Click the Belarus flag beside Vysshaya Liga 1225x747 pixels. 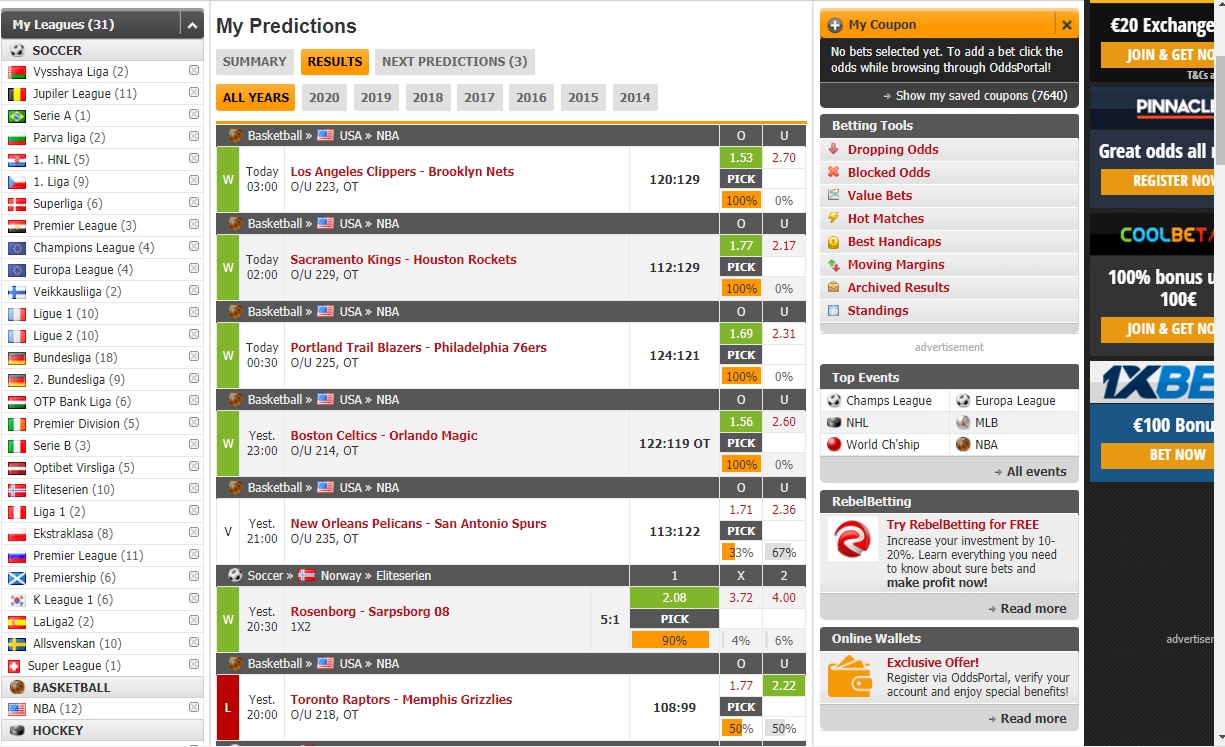point(16,72)
